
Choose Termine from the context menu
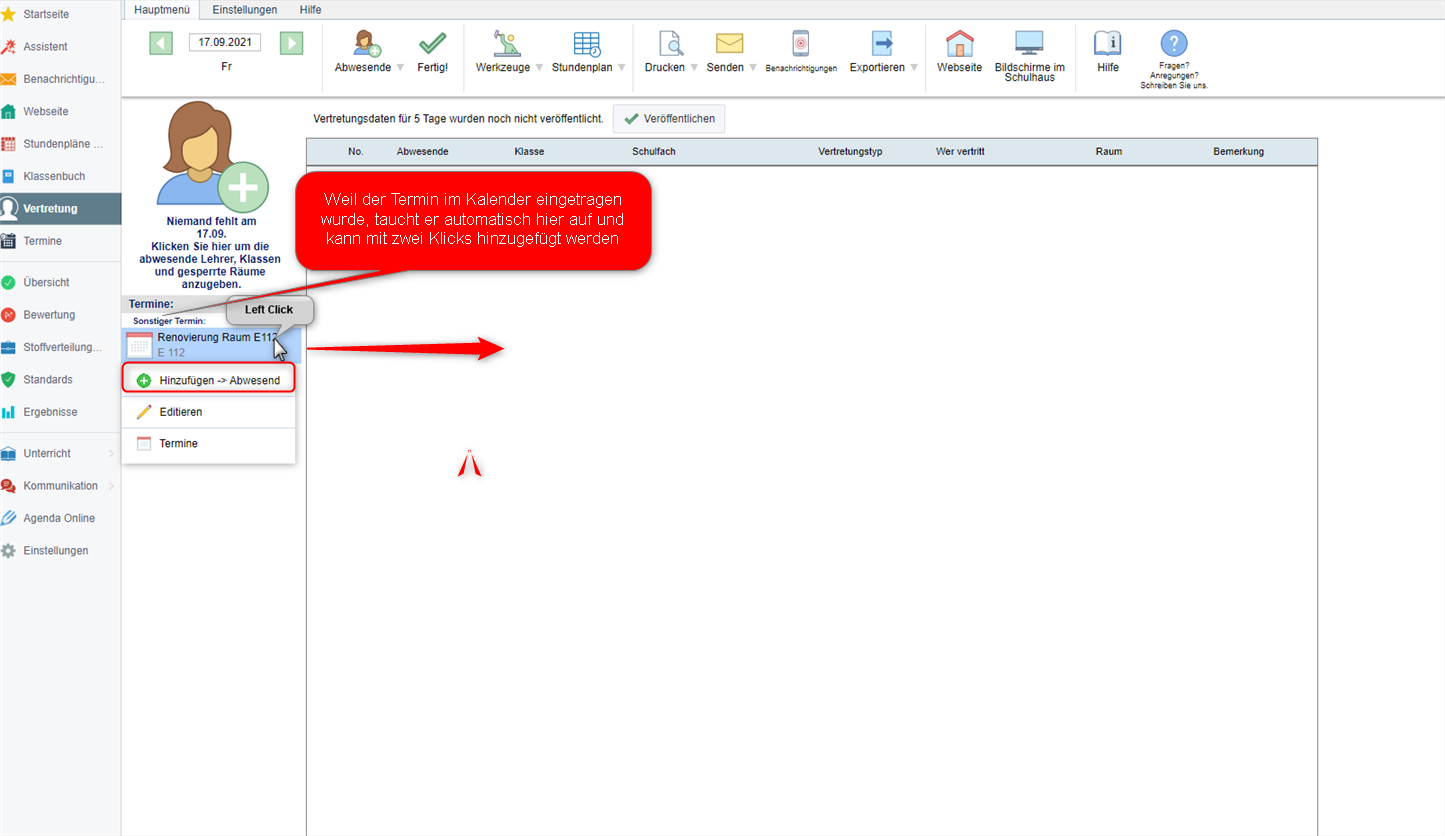[208, 443]
